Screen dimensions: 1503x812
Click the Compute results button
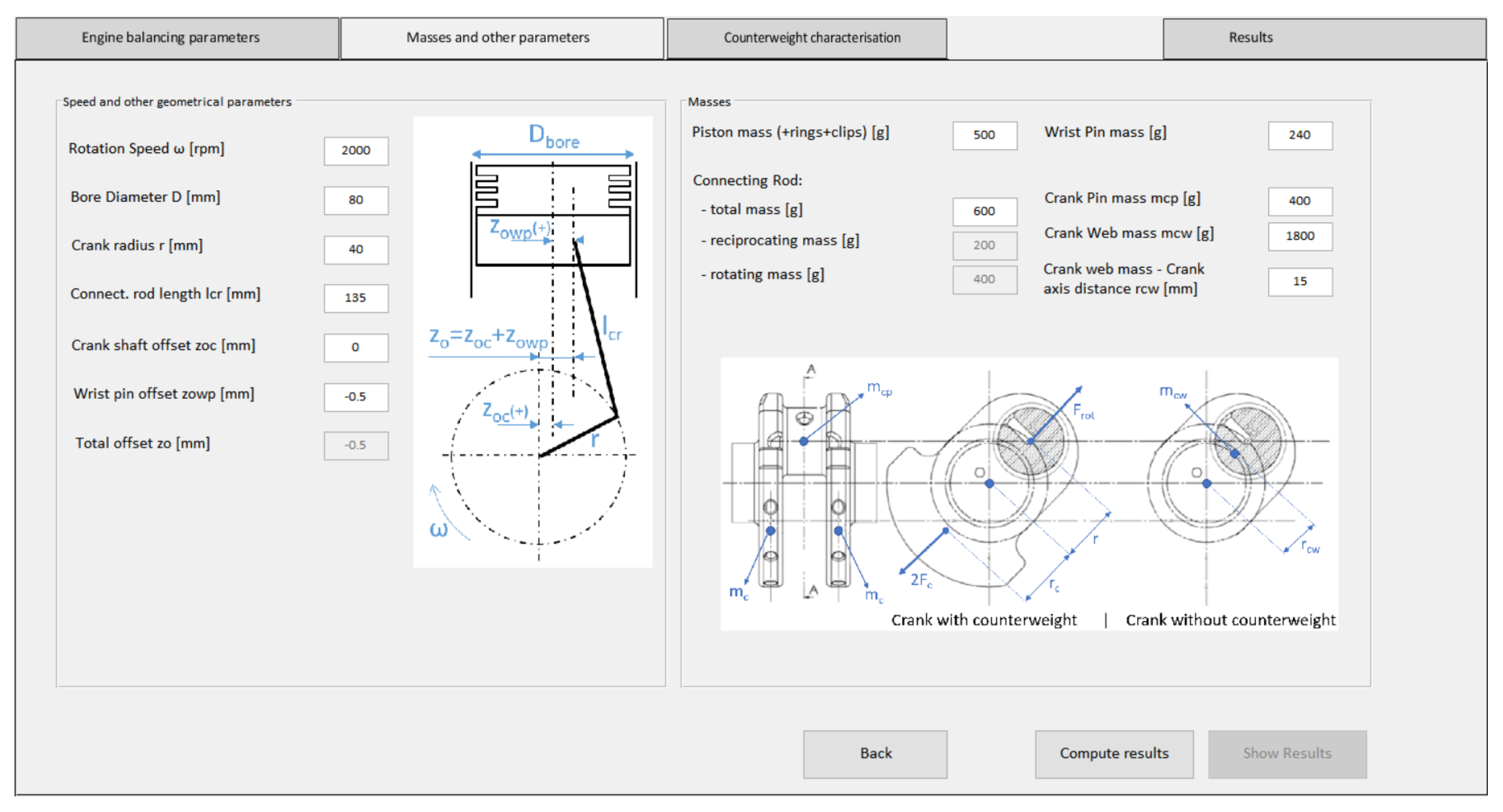pyautogui.click(x=1113, y=753)
